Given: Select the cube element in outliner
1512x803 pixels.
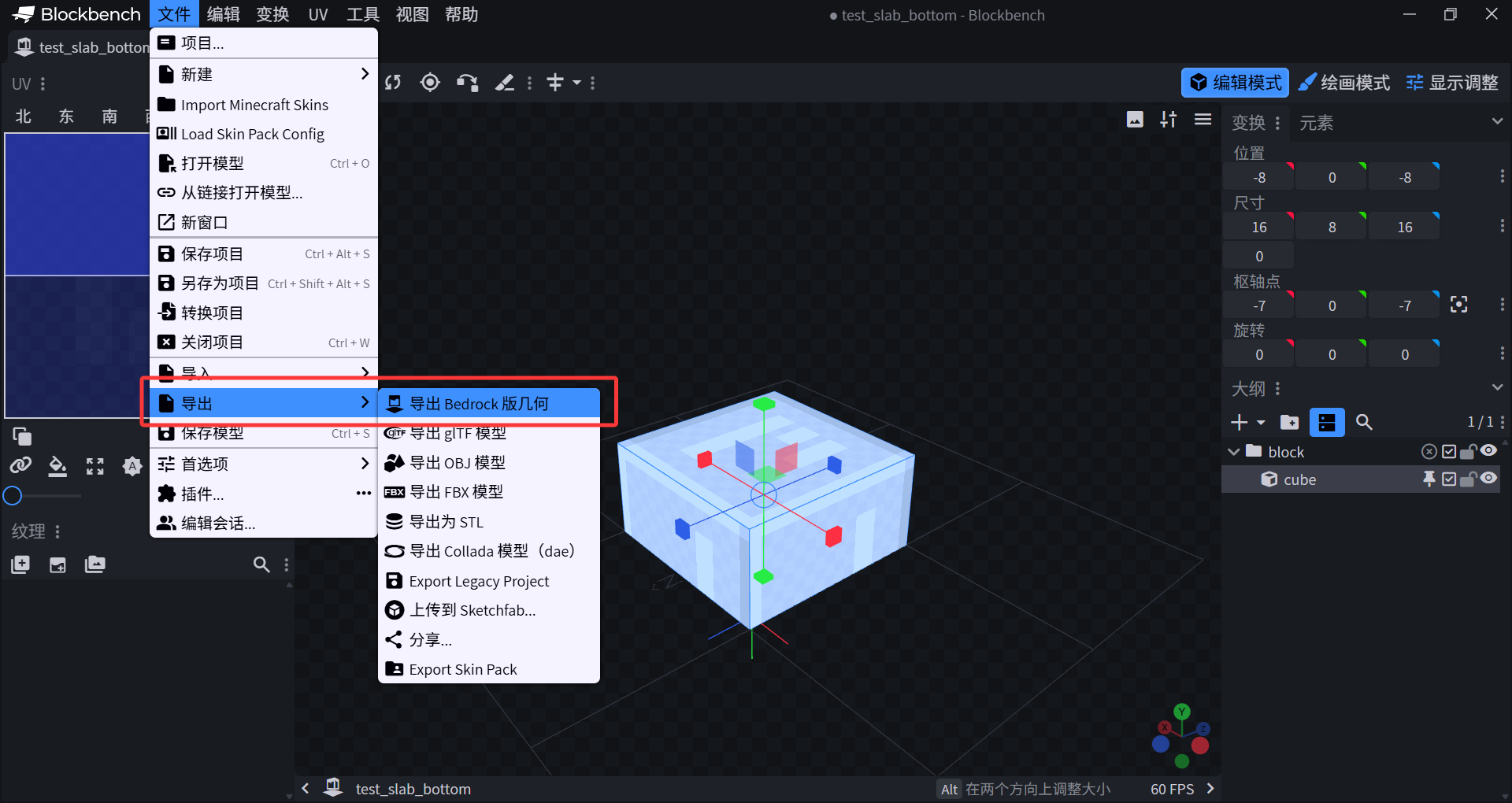Looking at the screenshot, I should [x=1360, y=479].
